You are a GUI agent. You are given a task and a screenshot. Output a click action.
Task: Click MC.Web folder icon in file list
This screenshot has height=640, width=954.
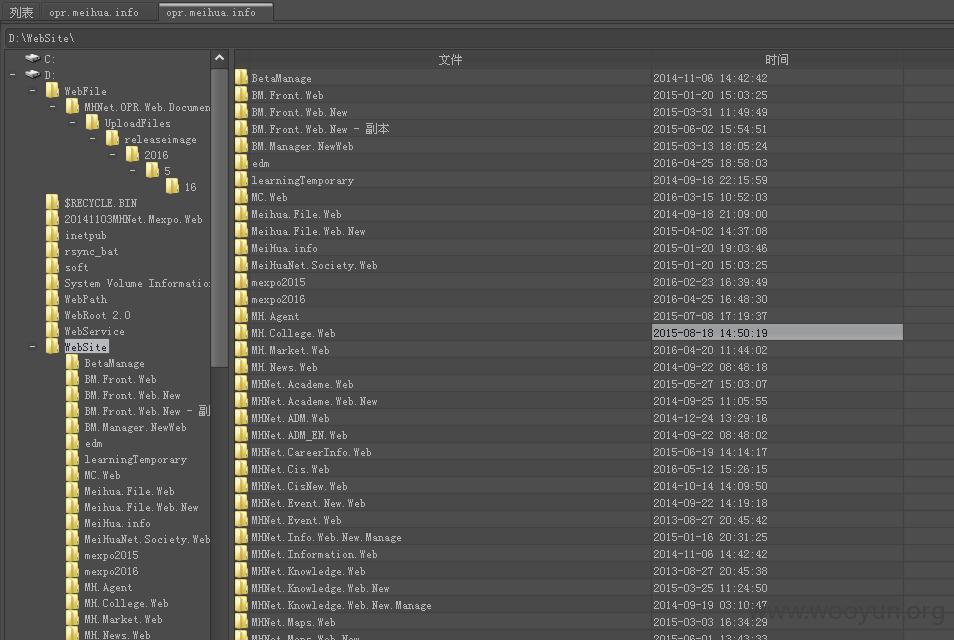(241, 197)
